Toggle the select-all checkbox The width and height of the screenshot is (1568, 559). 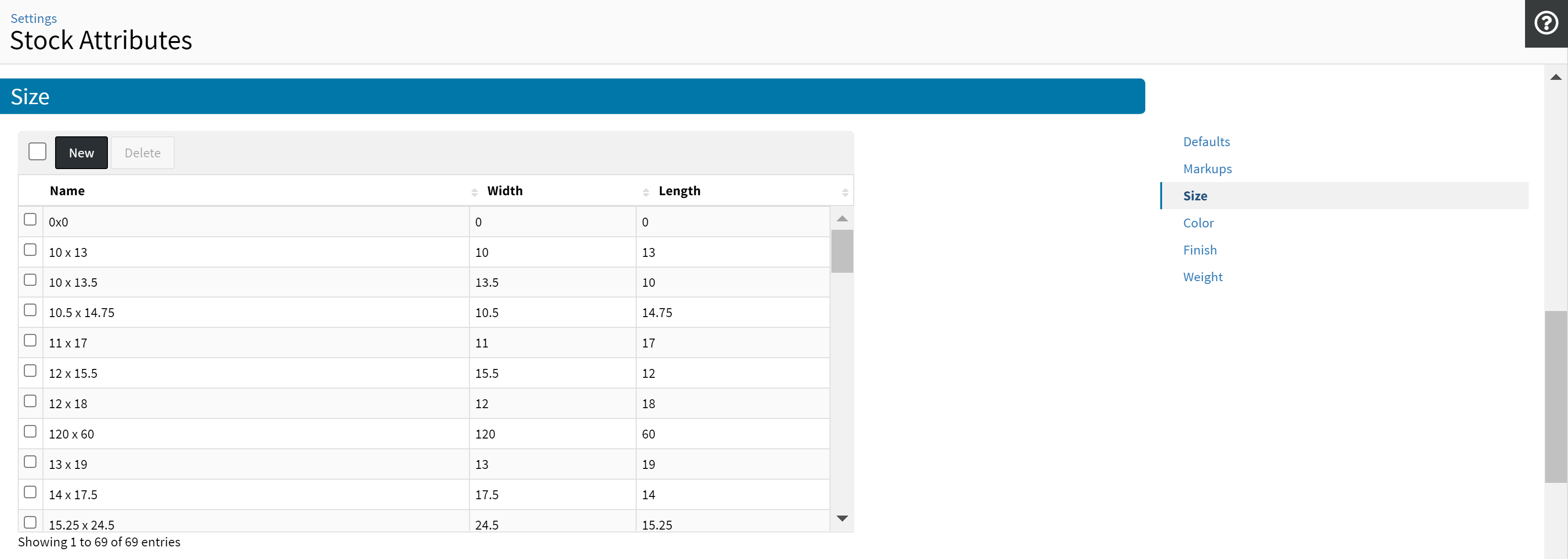click(x=37, y=151)
